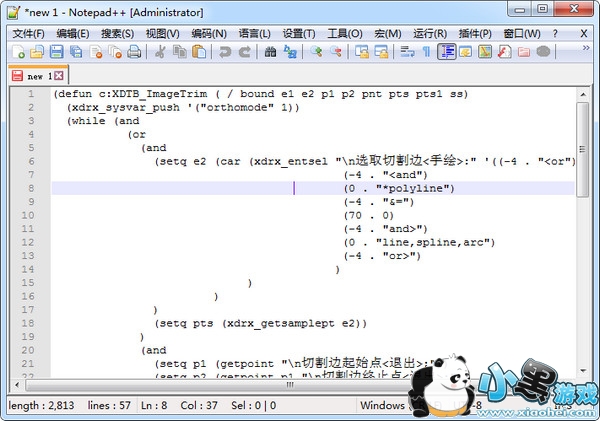This screenshot has height=421, width=600.
Task: Click the 'lines : 57' status field
Action: [109, 405]
